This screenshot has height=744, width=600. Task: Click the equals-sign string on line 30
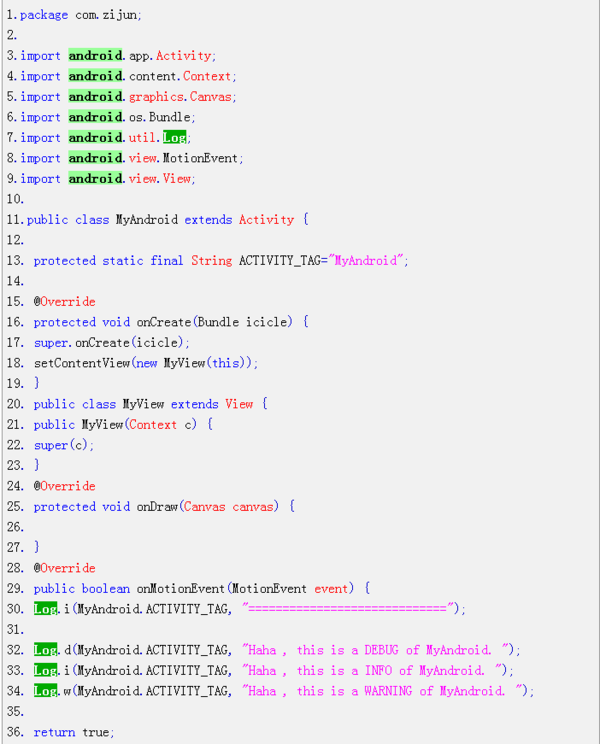pos(347,609)
